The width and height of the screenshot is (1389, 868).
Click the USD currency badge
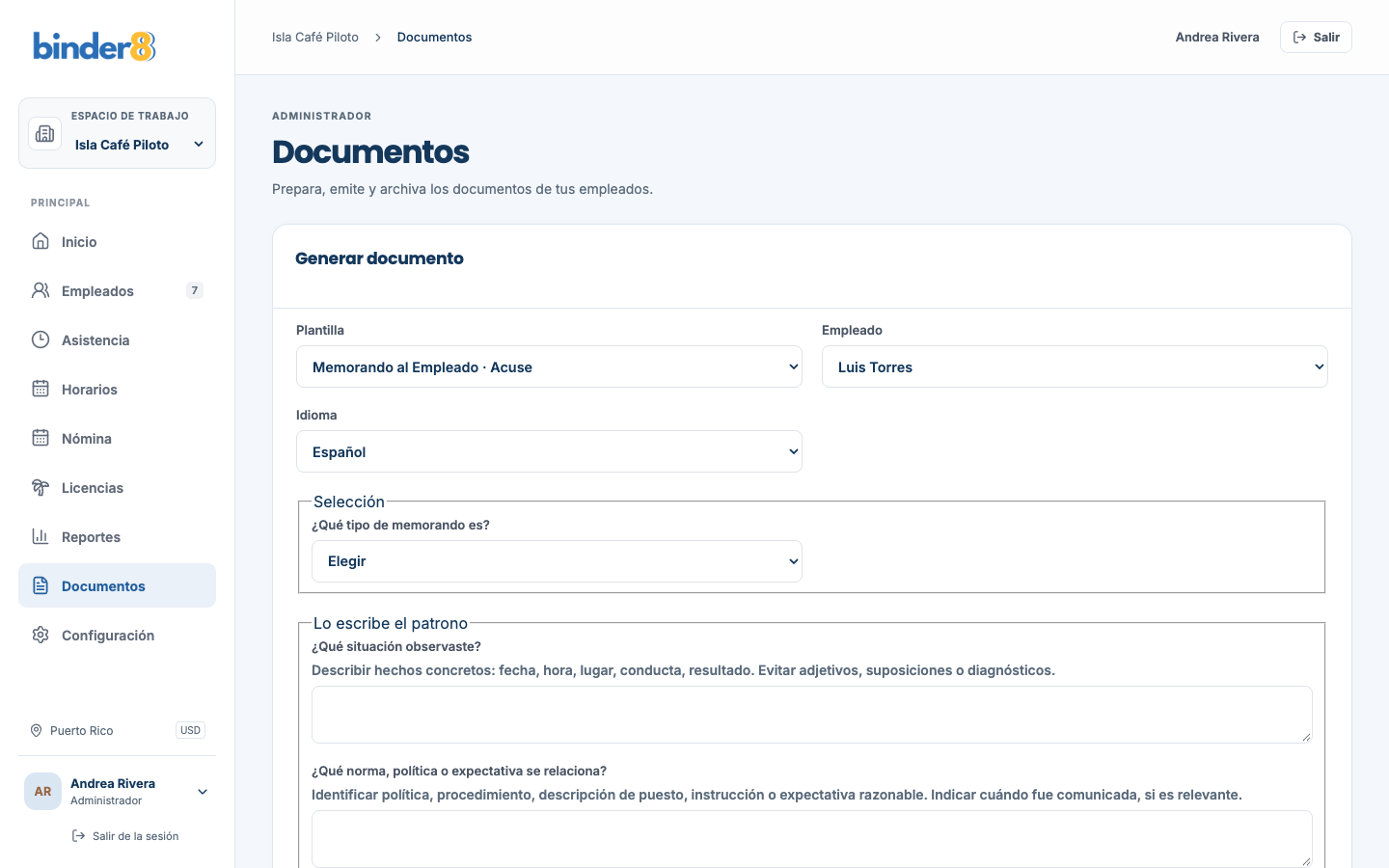click(191, 730)
